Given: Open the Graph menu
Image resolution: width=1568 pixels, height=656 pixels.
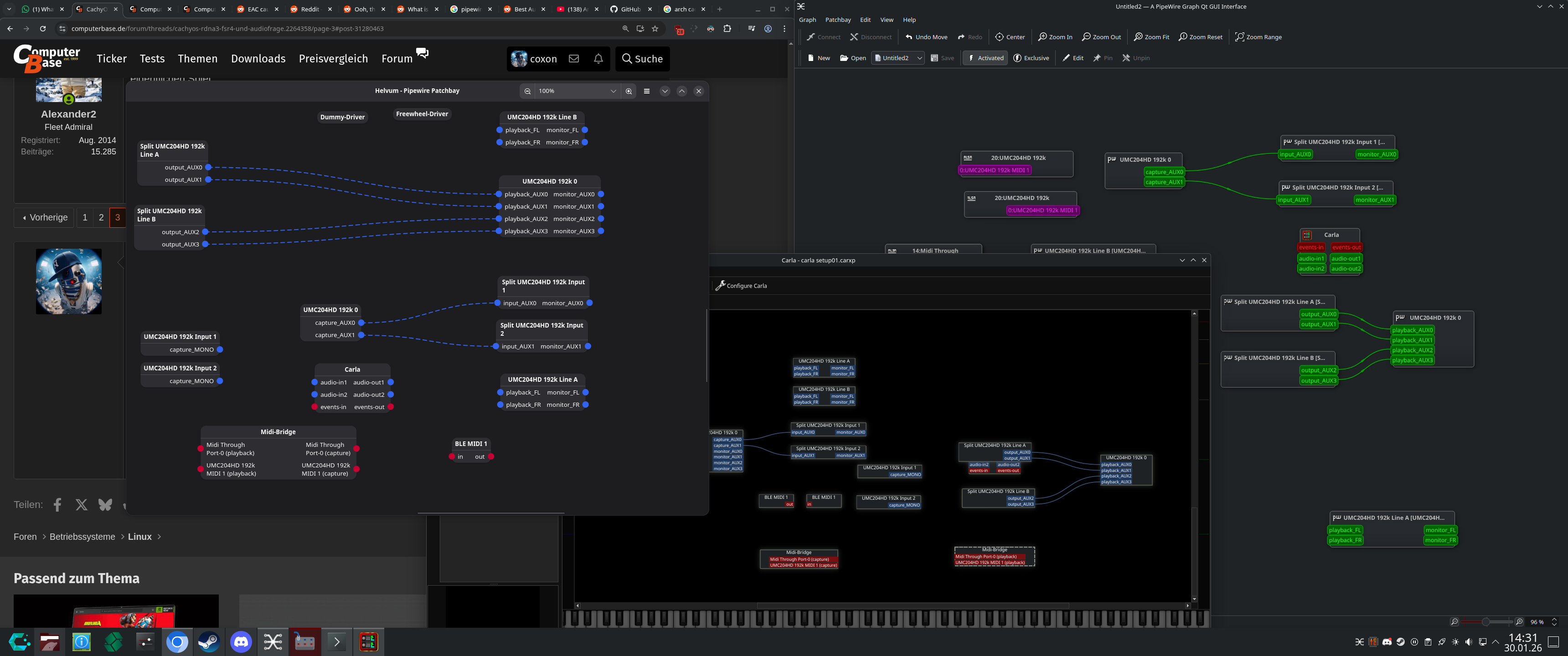Looking at the screenshot, I should [807, 20].
